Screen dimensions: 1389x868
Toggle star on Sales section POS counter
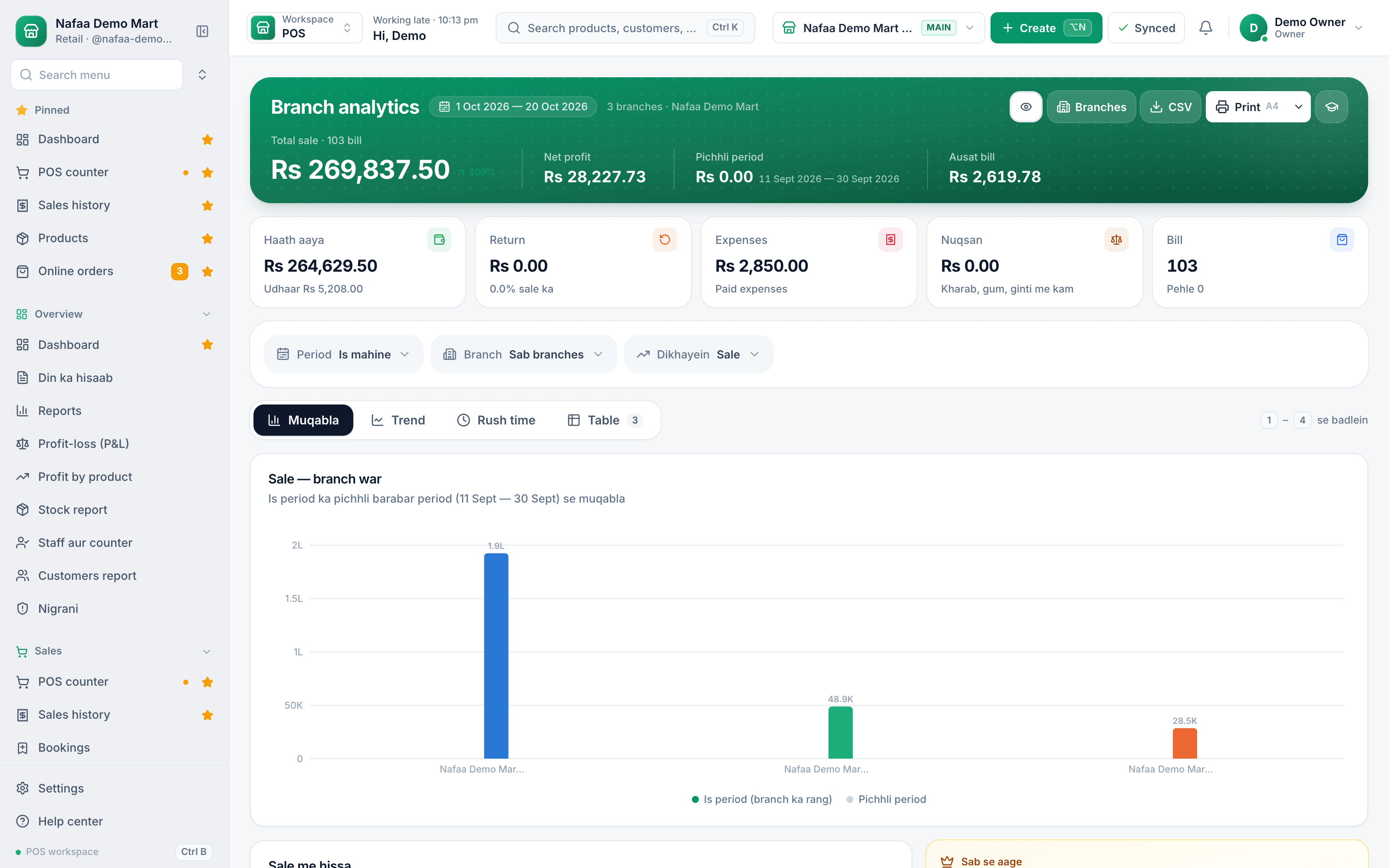point(207,682)
